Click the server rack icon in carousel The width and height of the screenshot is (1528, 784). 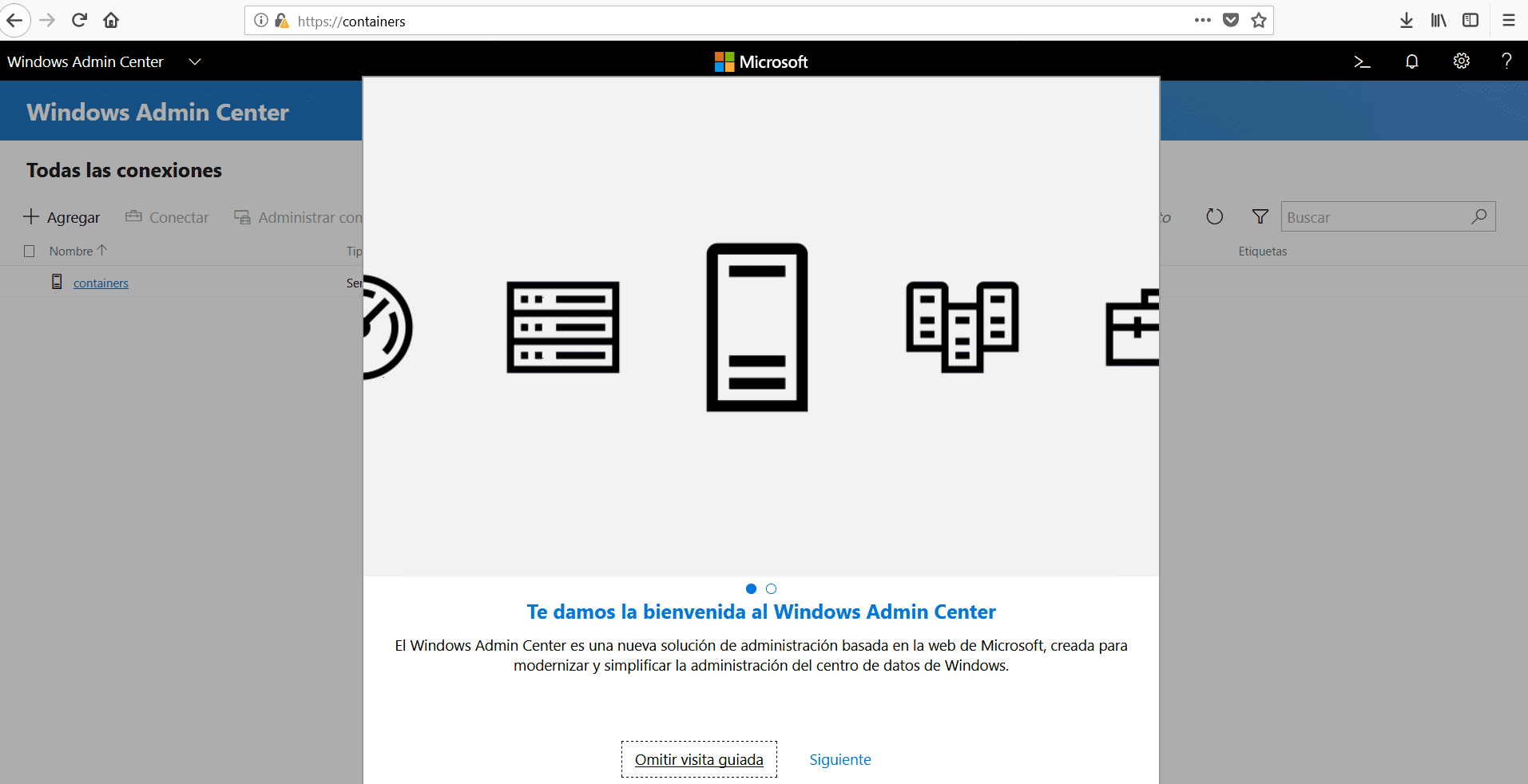(563, 327)
